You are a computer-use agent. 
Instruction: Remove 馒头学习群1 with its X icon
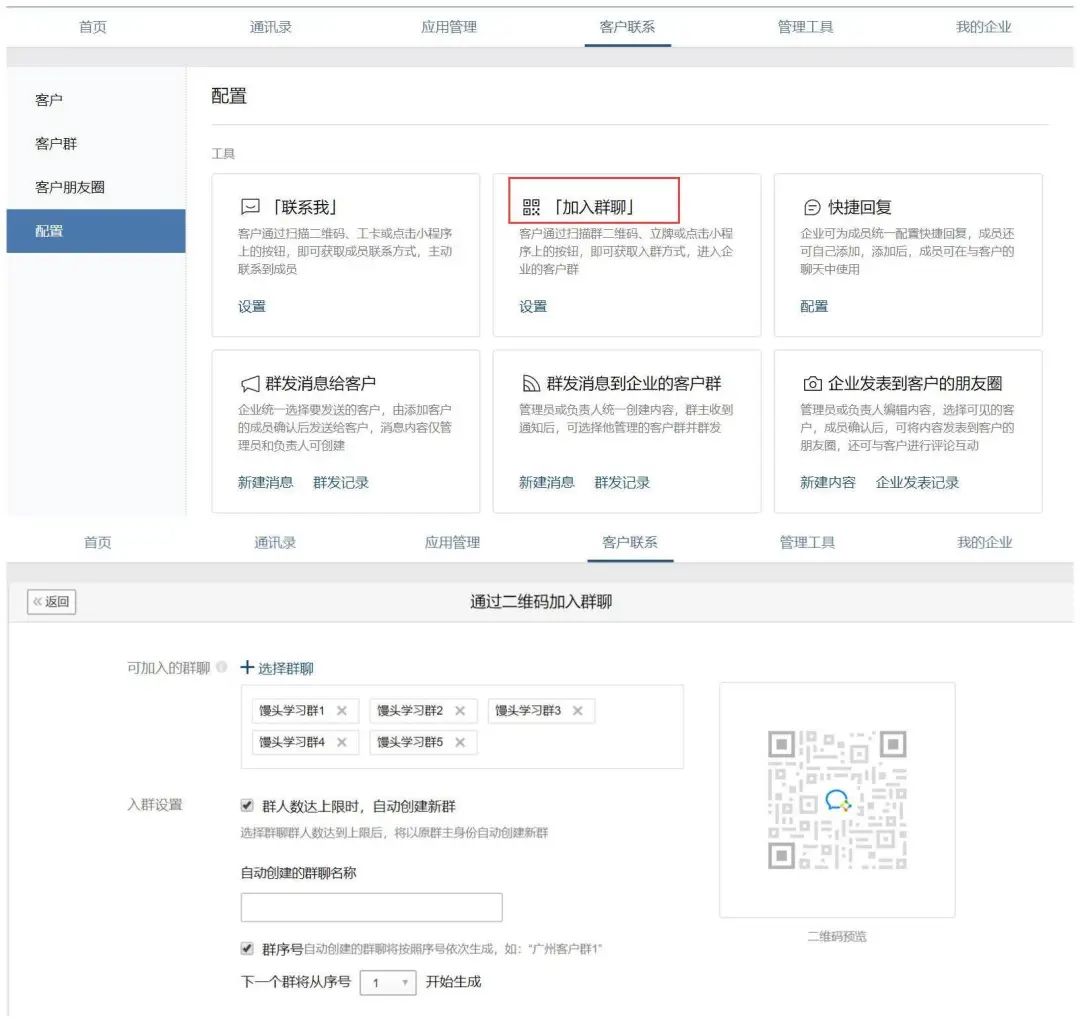click(x=342, y=711)
